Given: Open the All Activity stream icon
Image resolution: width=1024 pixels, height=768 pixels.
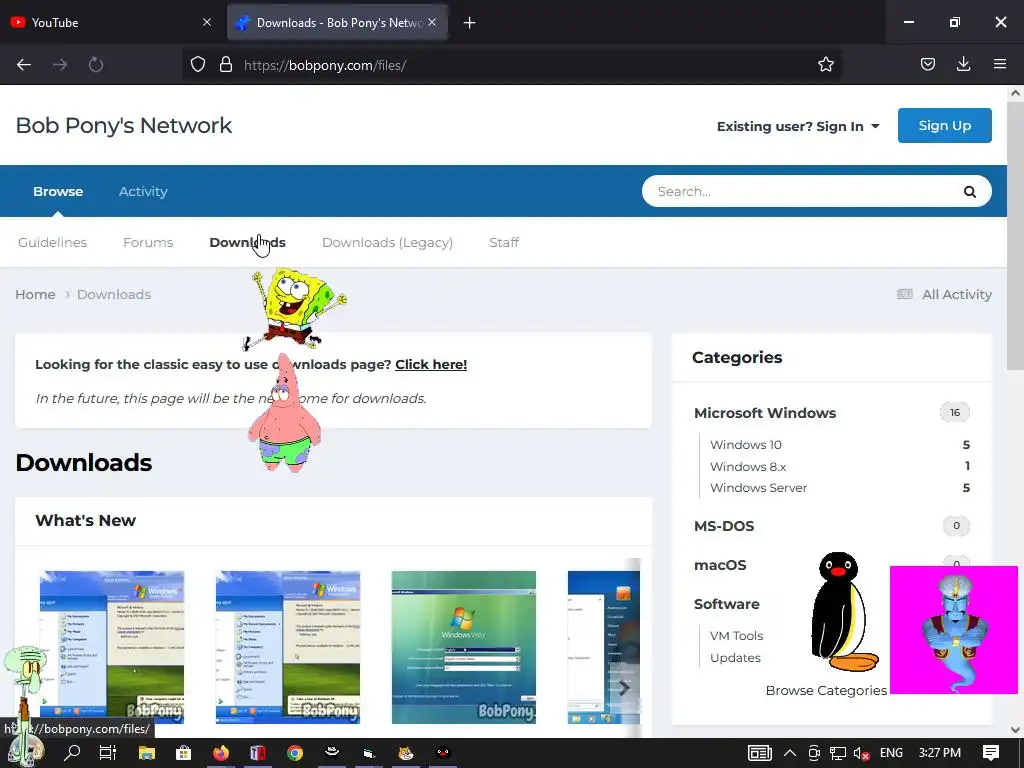Looking at the screenshot, I should [x=904, y=295].
